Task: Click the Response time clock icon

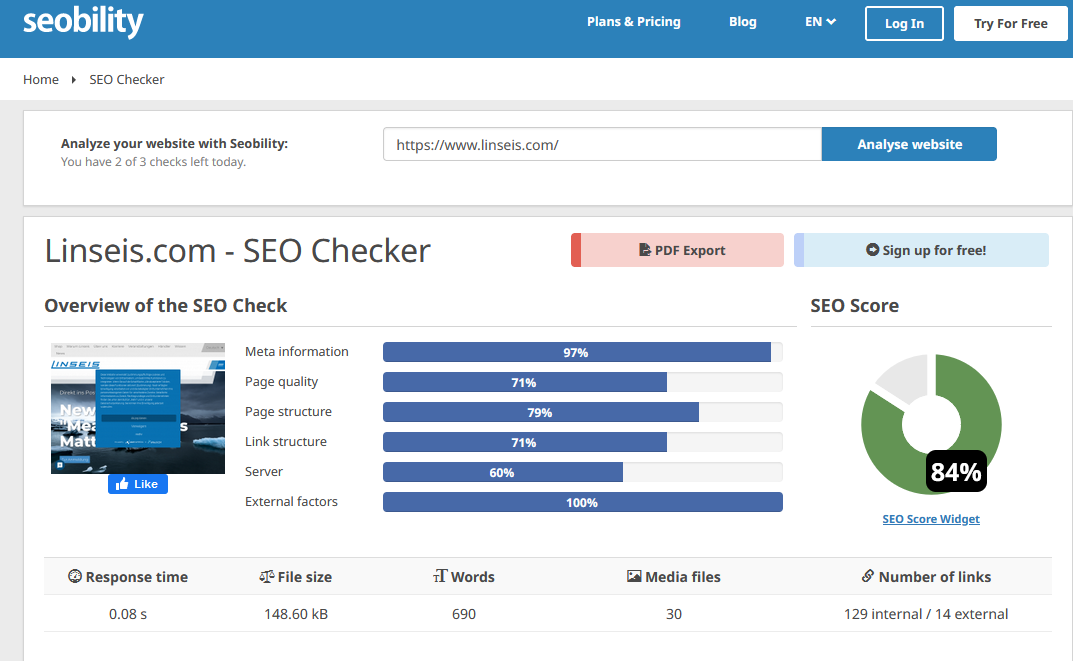Action: (75, 576)
